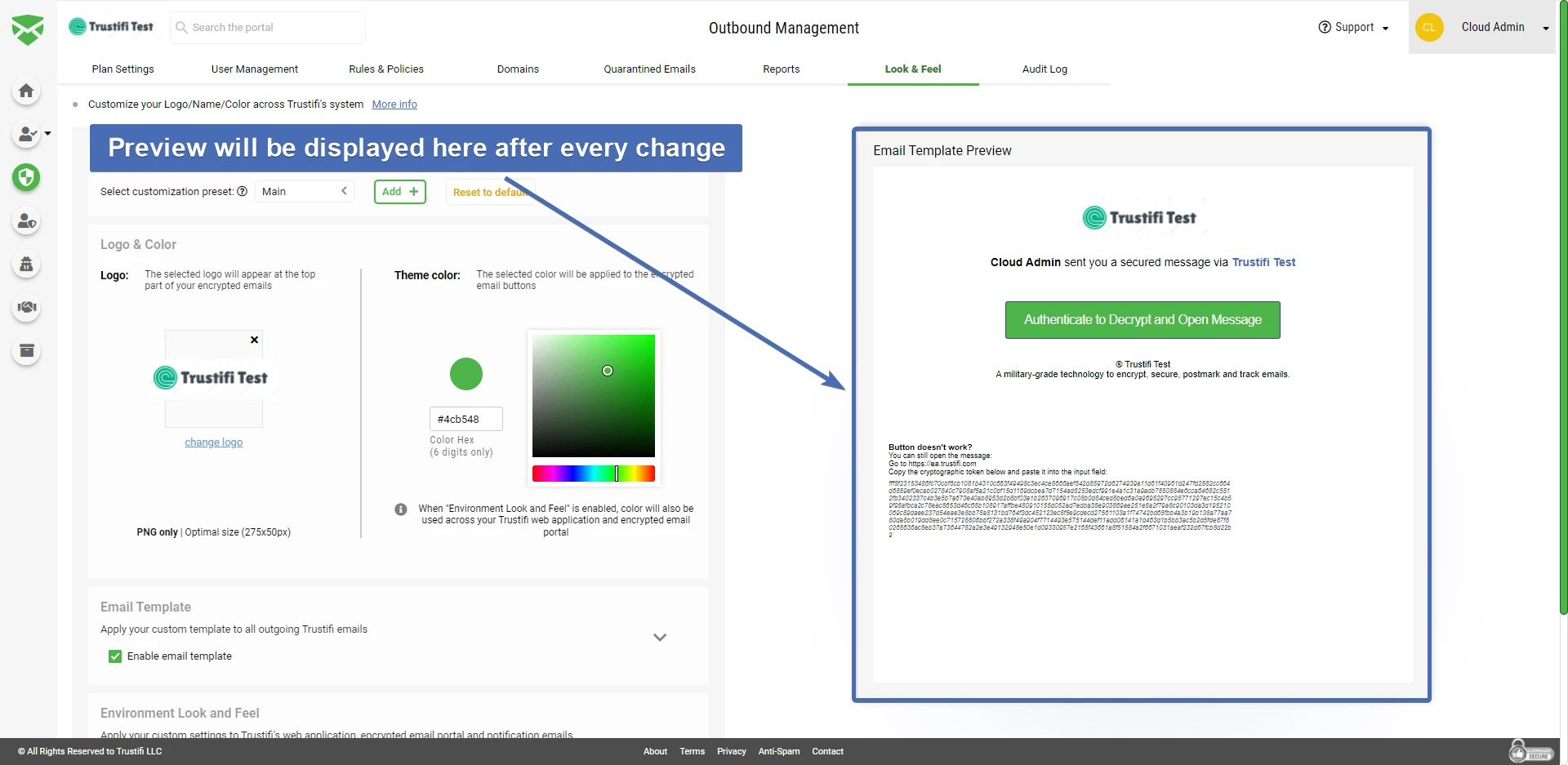The image size is (1568, 765).
Task: Select the Home icon in the sidebar
Action: click(26, 91)
